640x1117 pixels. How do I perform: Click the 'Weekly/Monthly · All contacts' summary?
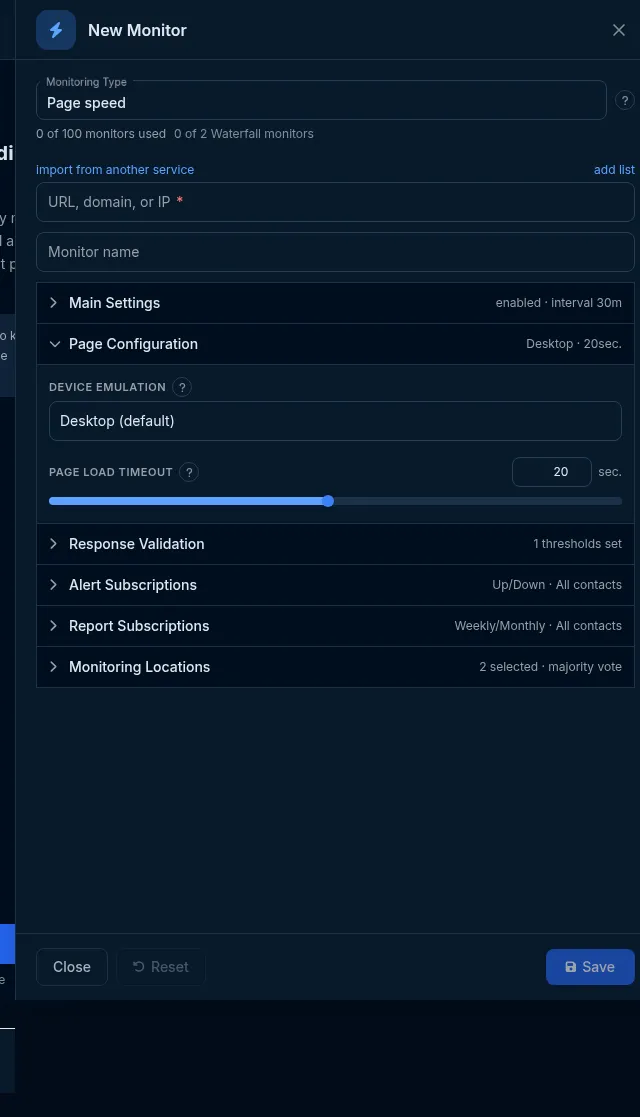pyautogui.click(x=538, y=626)
